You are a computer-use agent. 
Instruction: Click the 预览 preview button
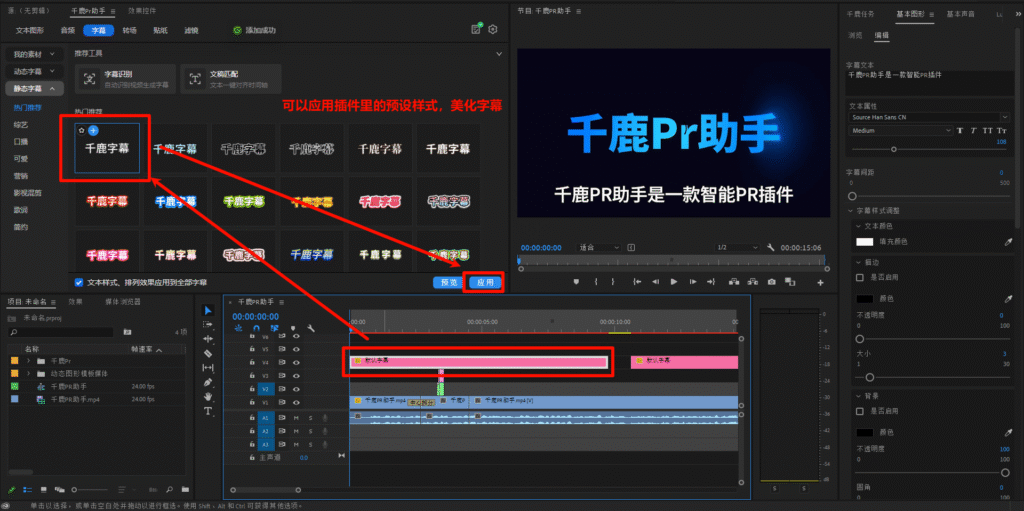click(x=449, y=282)
